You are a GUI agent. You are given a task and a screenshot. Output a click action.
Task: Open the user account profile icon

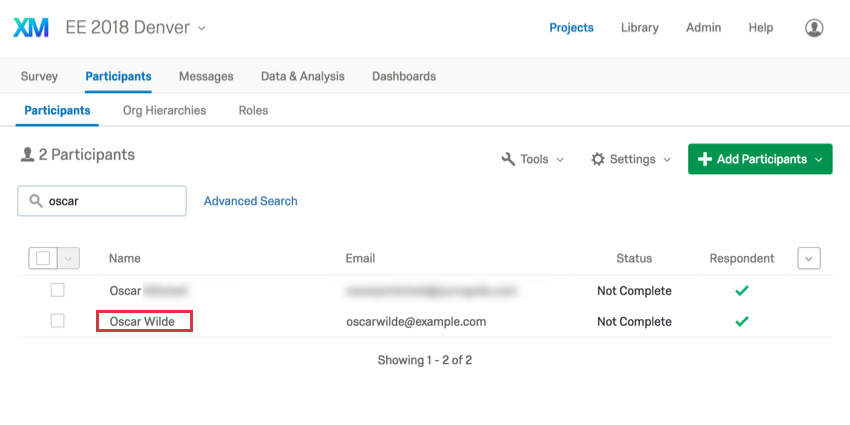coord(814,28)
